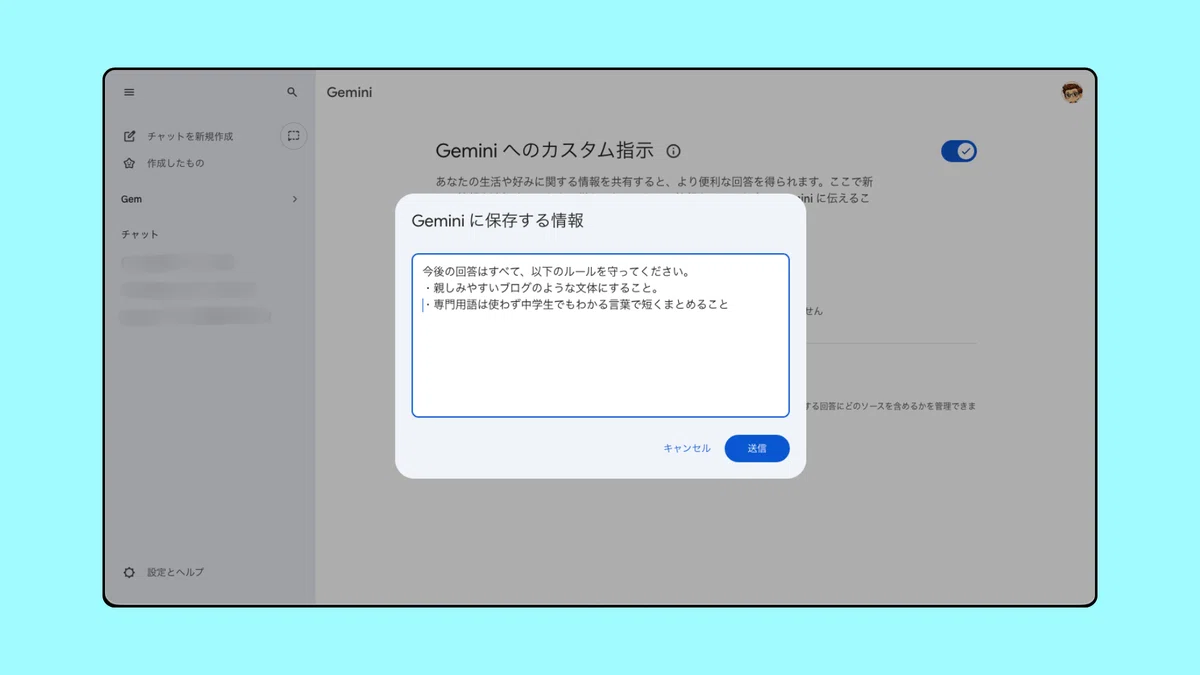Open the temporary chat icon
Screen dimensions: 1200x675
(293, 136)
